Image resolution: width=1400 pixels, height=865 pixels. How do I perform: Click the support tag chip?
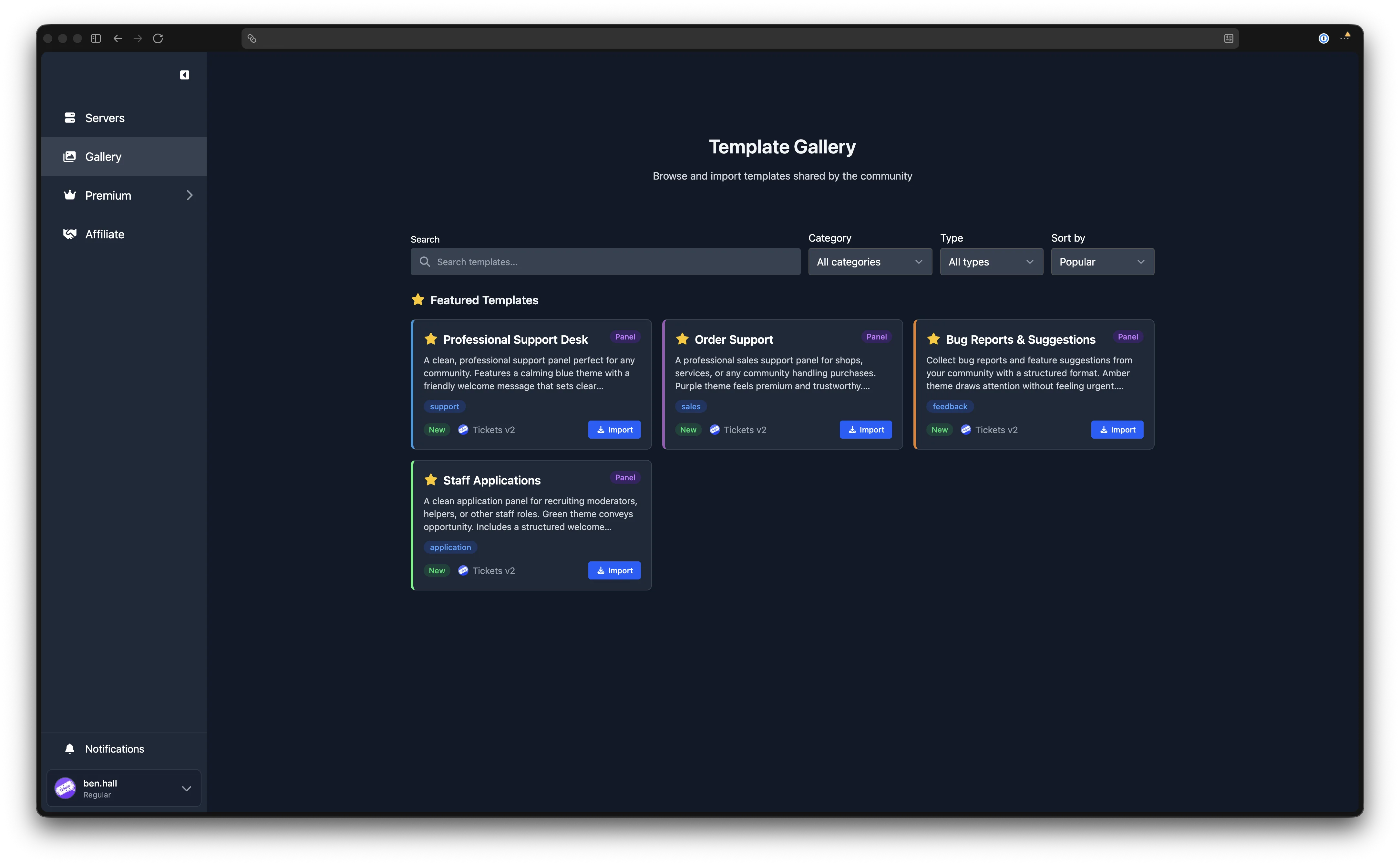point(444,406)
